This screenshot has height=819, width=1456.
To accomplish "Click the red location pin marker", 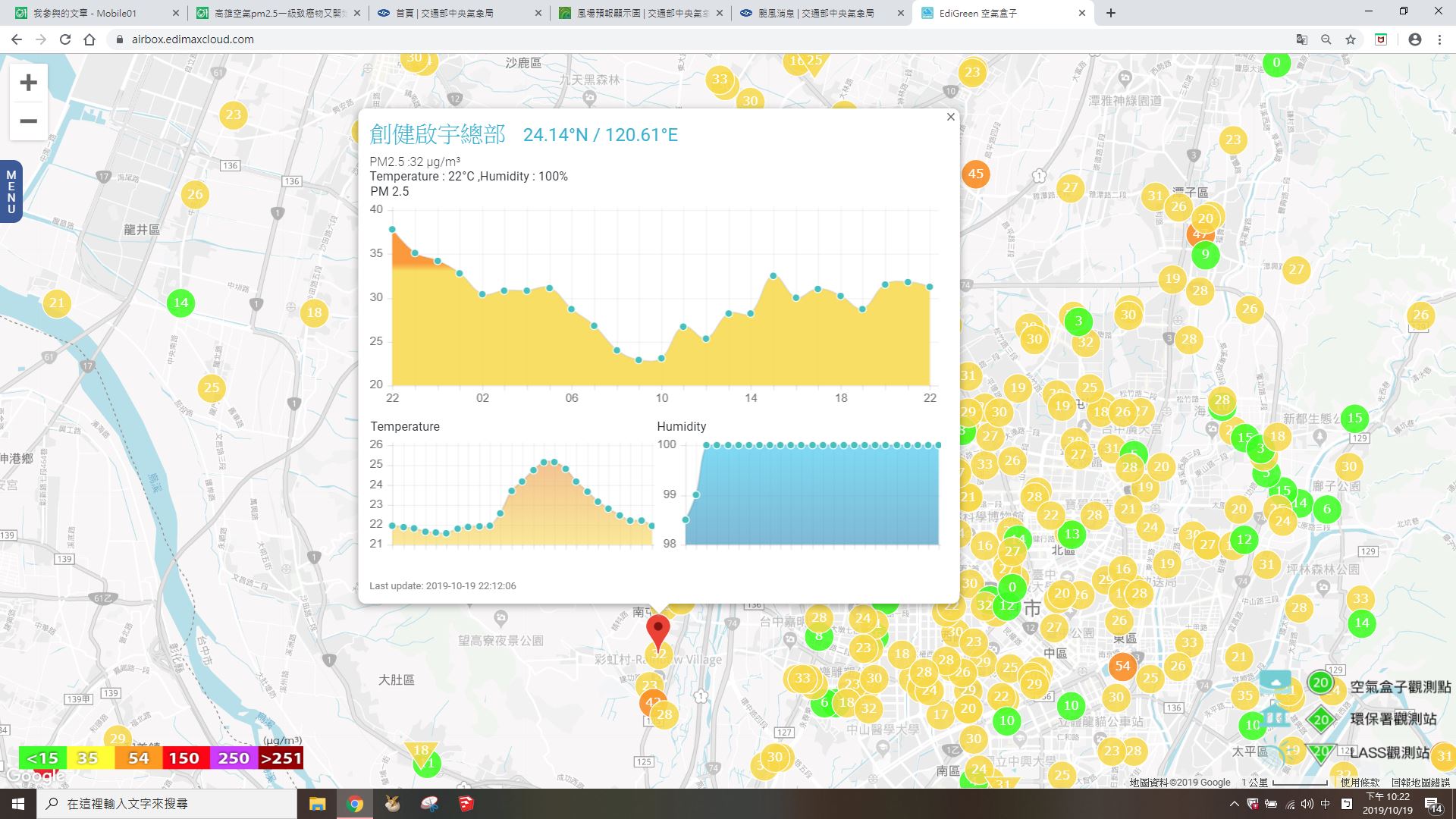I will (658, 632).
